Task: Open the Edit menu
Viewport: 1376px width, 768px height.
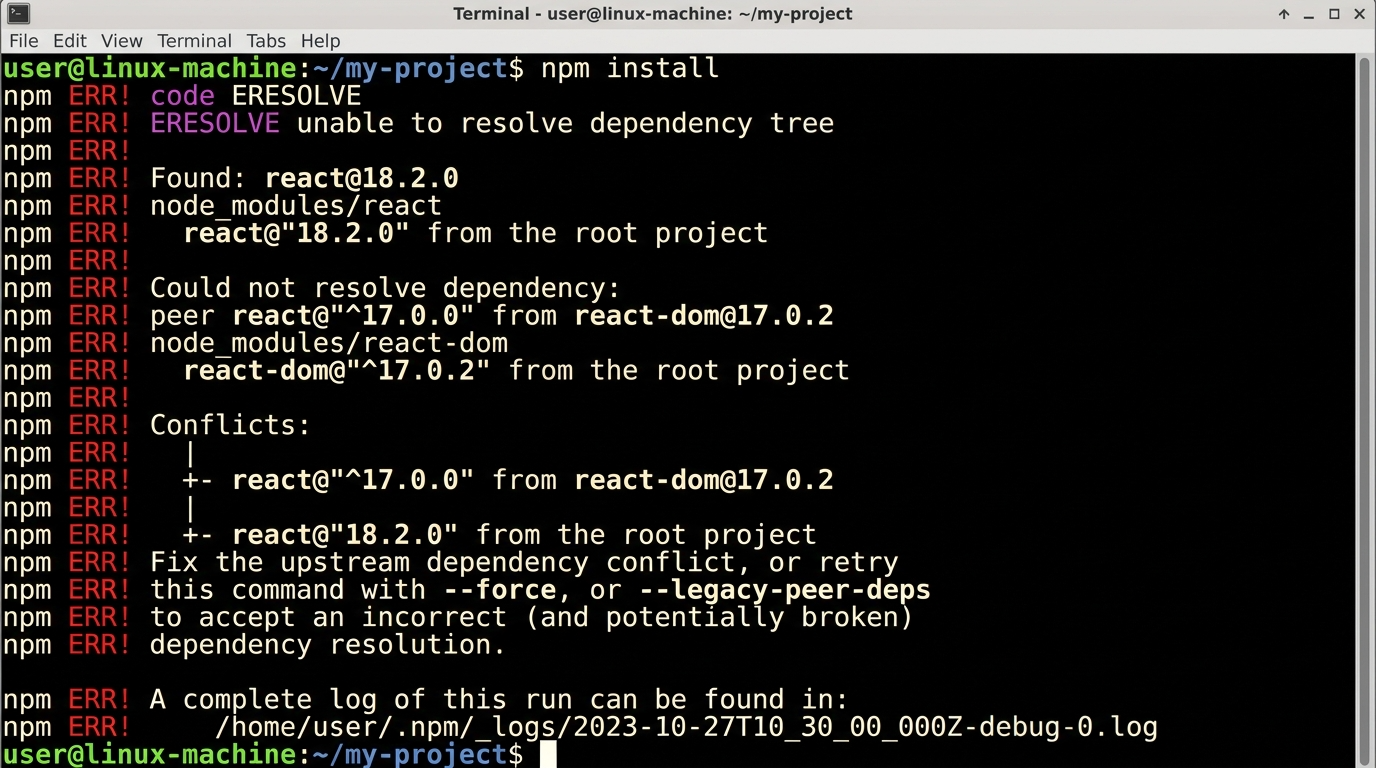Action: click(70, 41)
